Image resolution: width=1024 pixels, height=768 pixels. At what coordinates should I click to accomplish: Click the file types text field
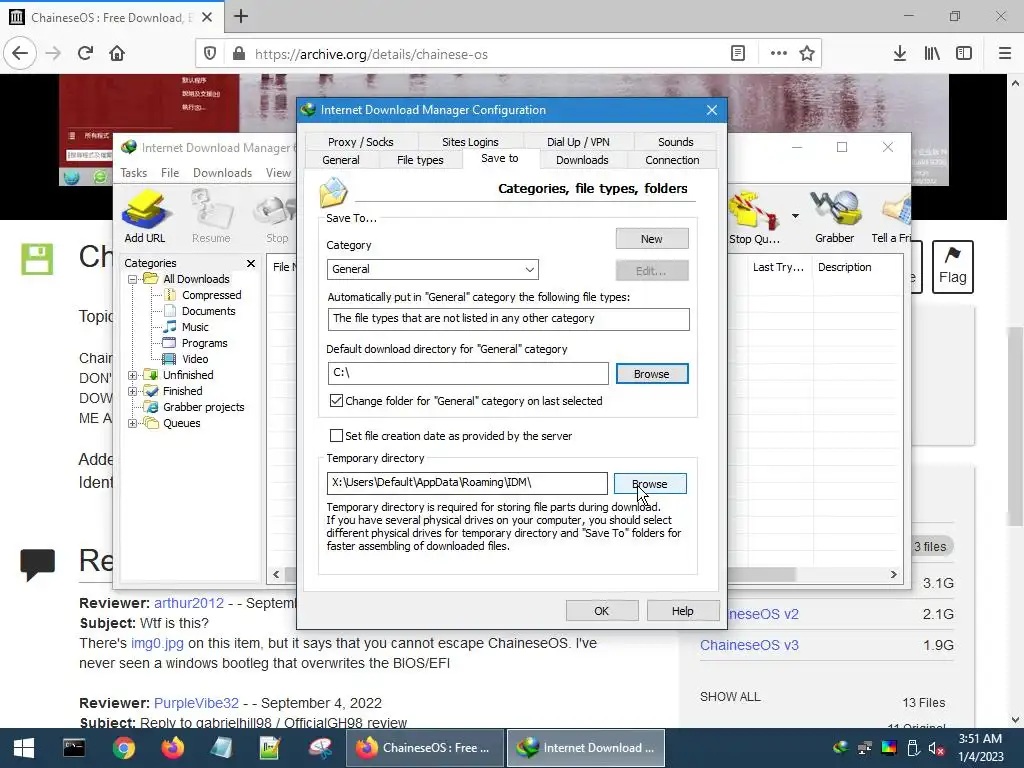click(x=508, y=319)
